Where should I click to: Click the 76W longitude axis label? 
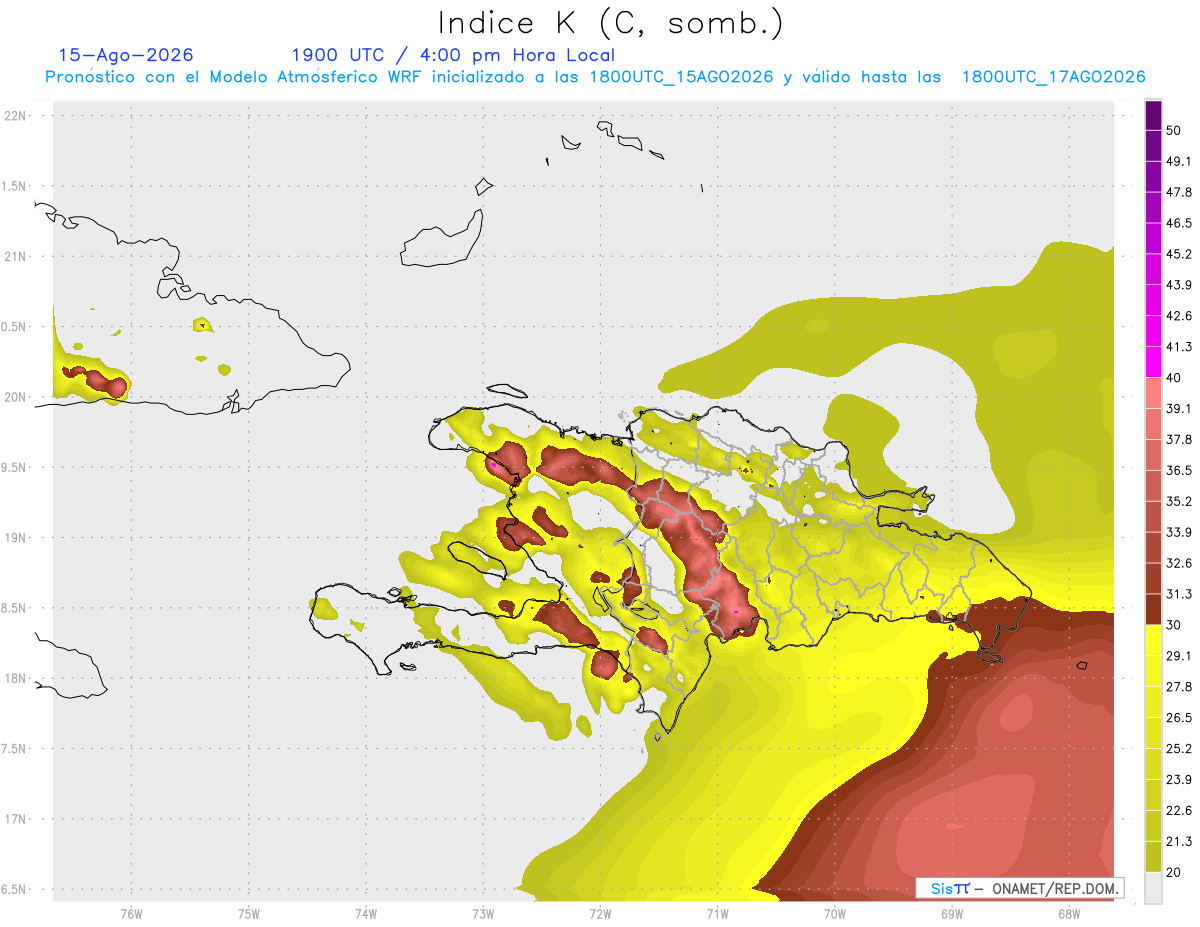[131, 913]
